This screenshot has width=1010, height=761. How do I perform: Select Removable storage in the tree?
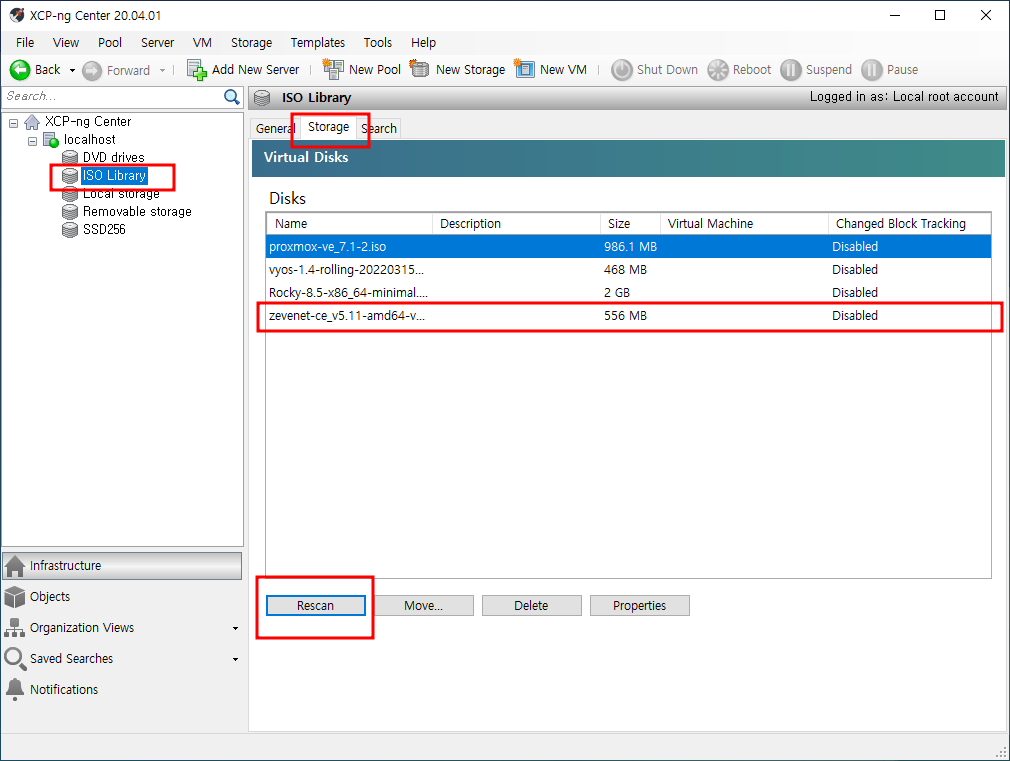click(137, 211)
